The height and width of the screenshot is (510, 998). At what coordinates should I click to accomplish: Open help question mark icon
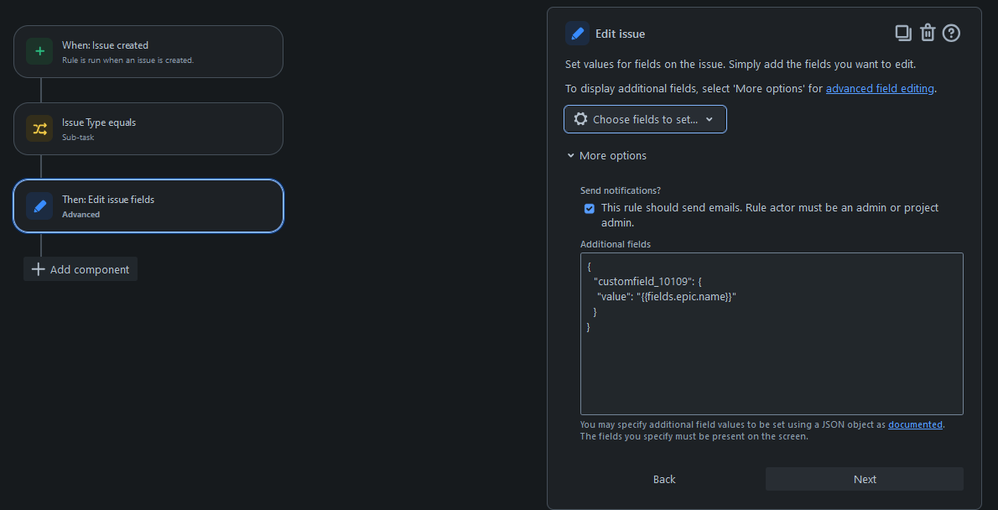[x=951, y=33]
